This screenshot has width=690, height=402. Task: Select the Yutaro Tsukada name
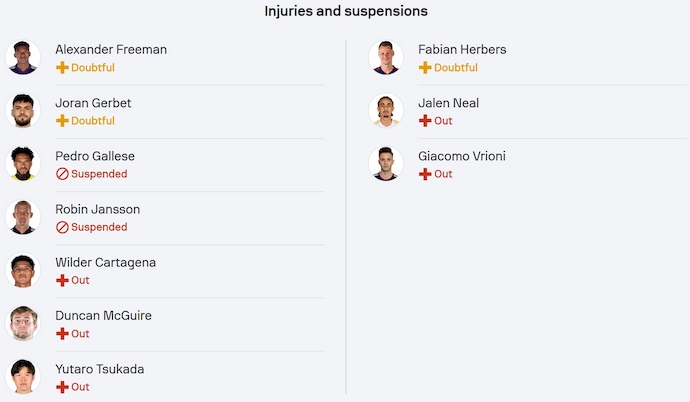pyautogui.click(x=99, y=369)
